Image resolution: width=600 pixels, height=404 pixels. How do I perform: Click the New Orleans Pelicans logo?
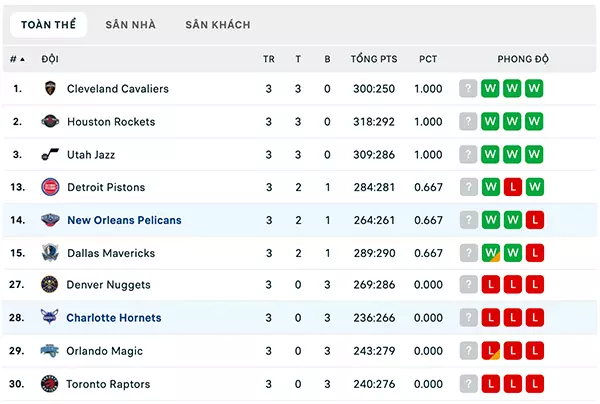[x=50, y=220]
